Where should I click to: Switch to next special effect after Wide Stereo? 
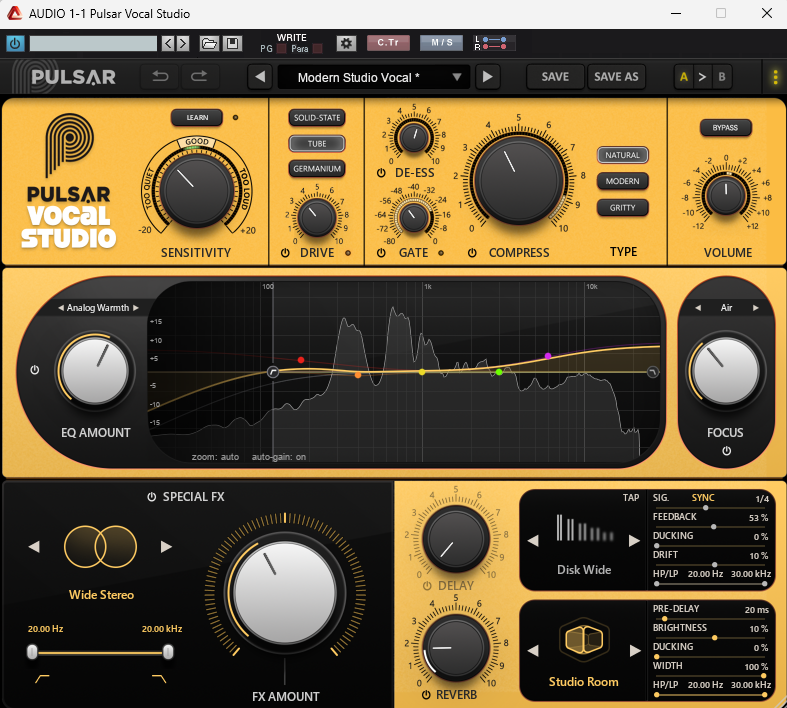(166, 546)
